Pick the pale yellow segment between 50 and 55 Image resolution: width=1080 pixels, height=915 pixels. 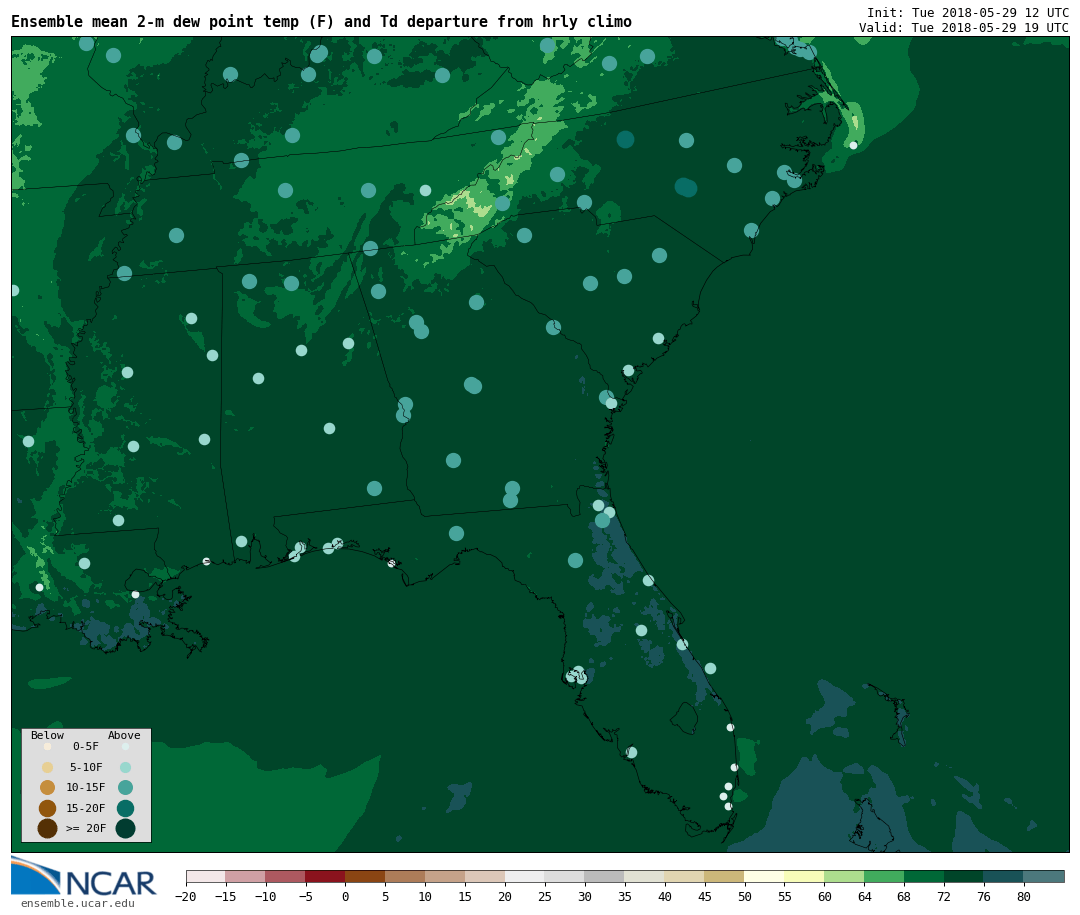click(x=765, y=876)
